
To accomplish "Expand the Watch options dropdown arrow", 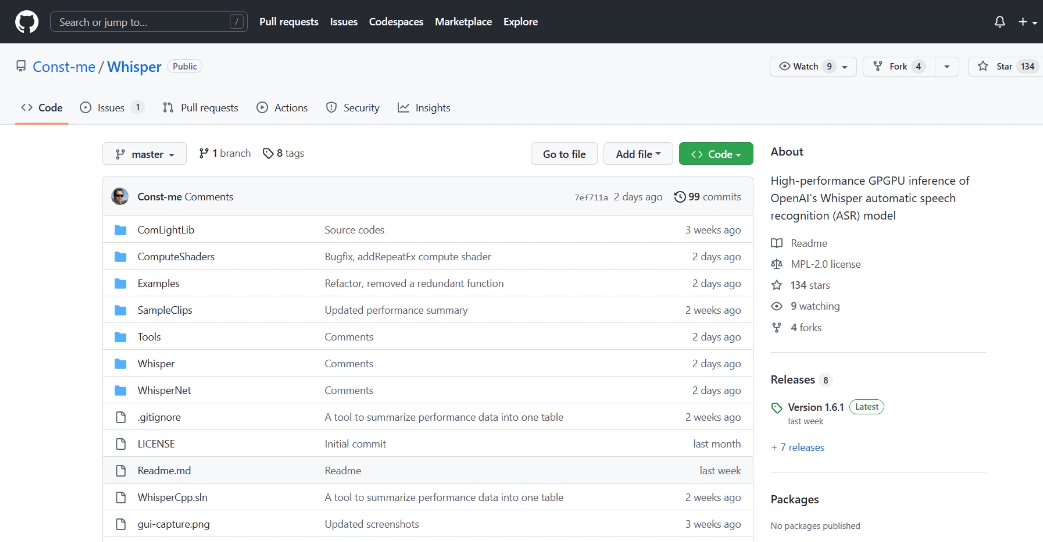I will pyautogui.click(x=845, y=67).
